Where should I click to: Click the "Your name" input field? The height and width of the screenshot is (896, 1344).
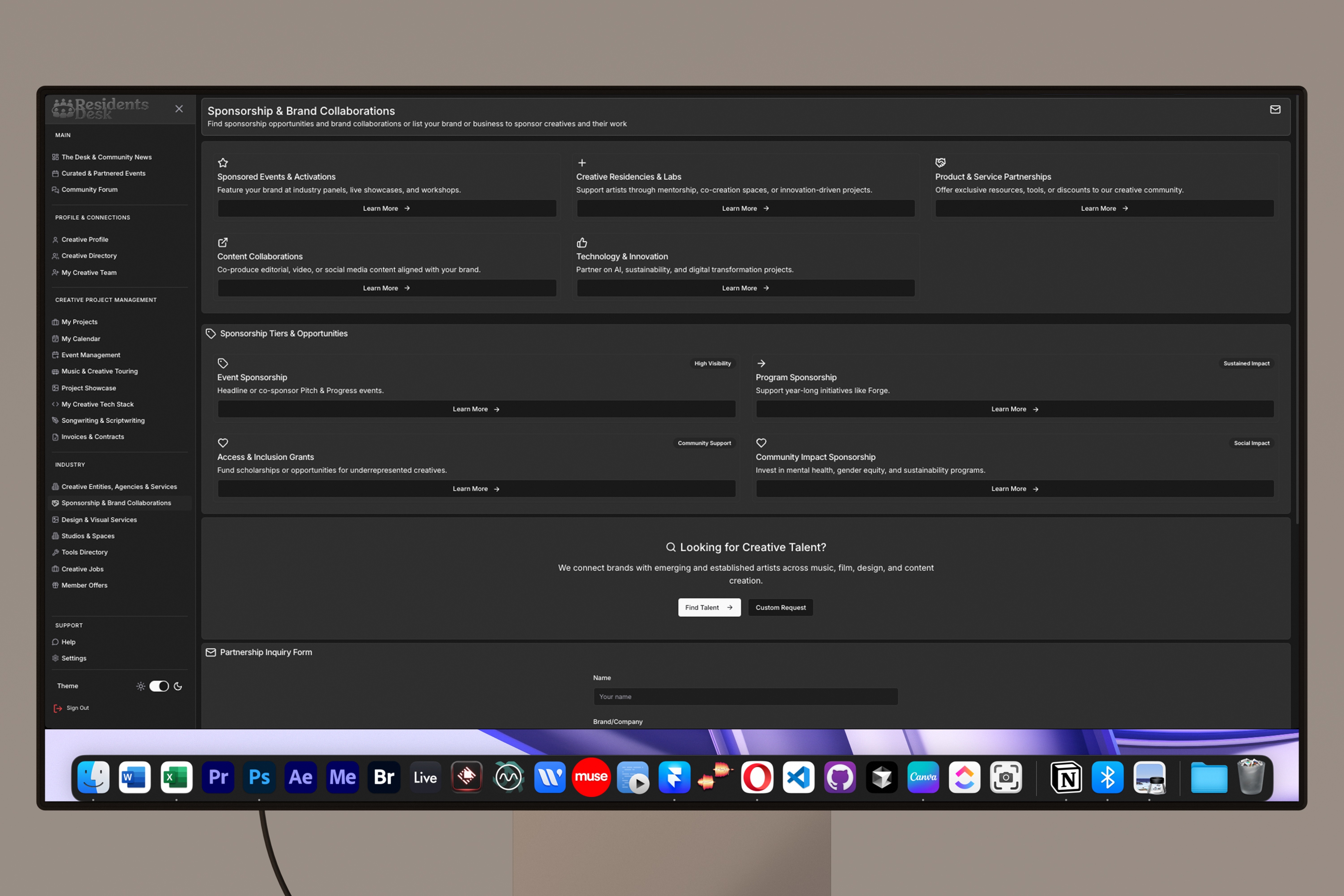[746, 697]
